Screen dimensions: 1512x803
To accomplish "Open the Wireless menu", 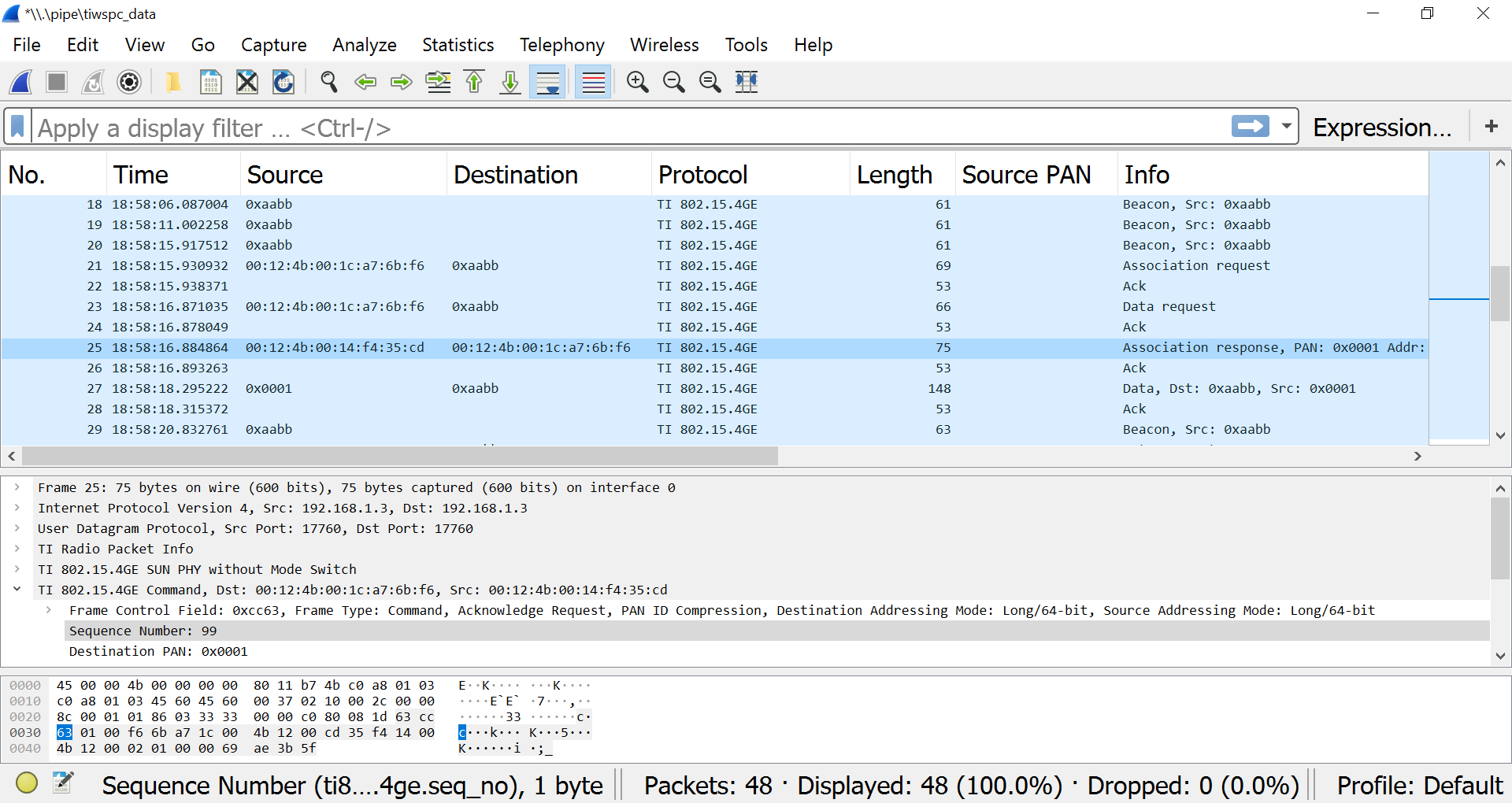I will (664, 45).
